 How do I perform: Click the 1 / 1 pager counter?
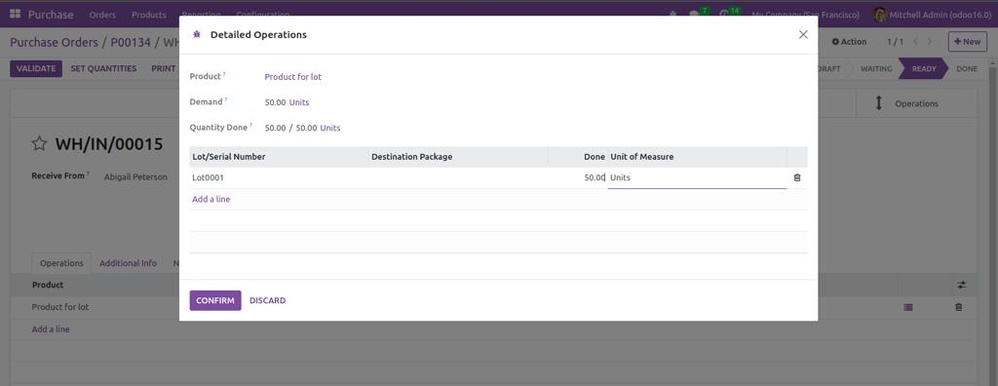coord(895,41)
